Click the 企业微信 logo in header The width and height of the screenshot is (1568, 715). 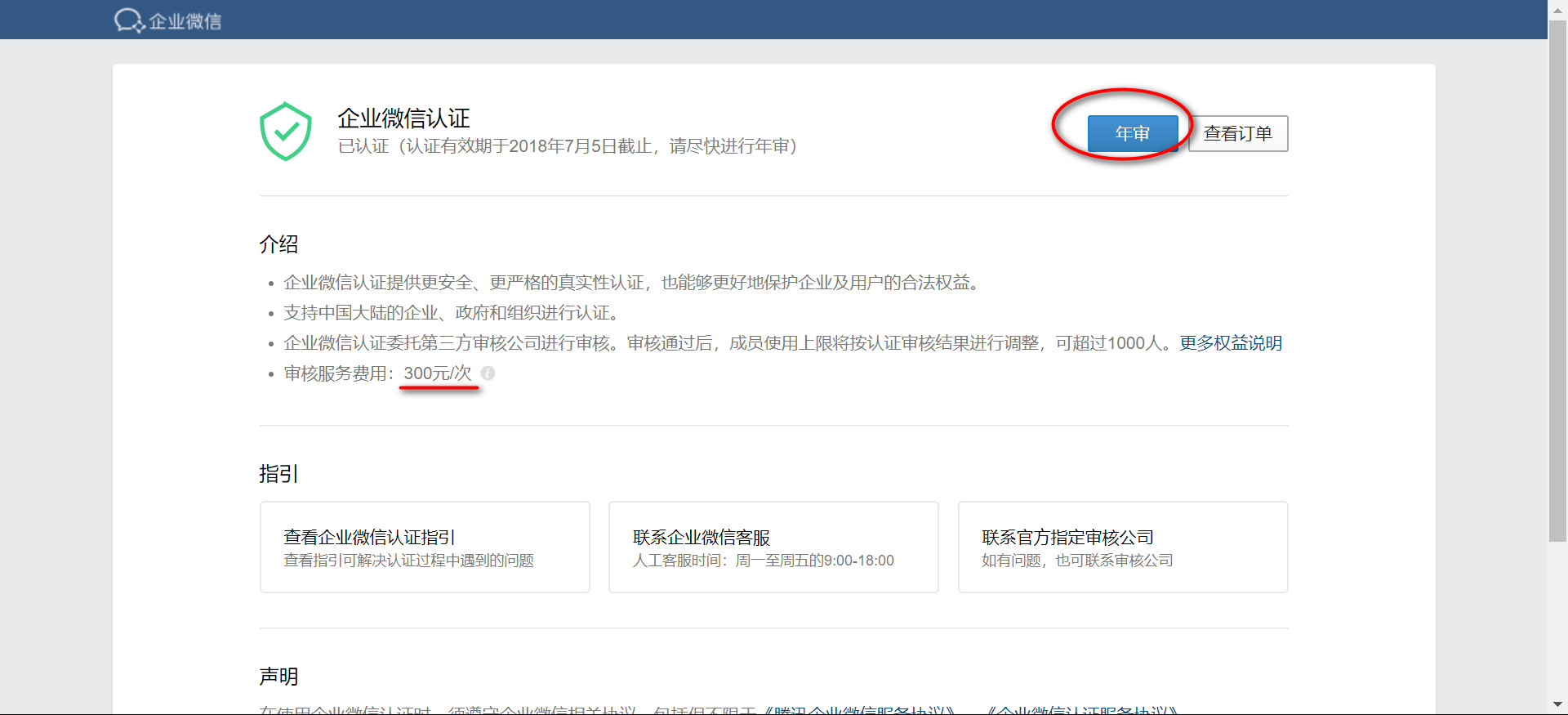coord(168,20)
